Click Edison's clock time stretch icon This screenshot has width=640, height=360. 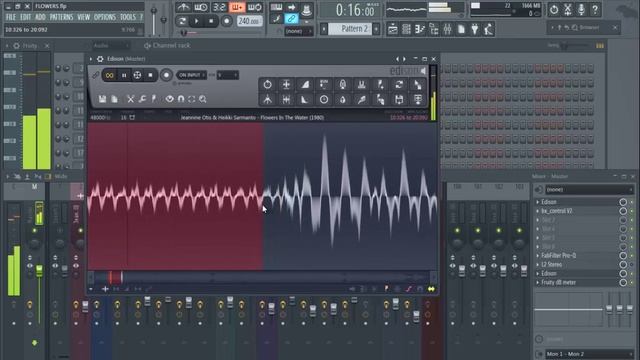click(324, 99)
